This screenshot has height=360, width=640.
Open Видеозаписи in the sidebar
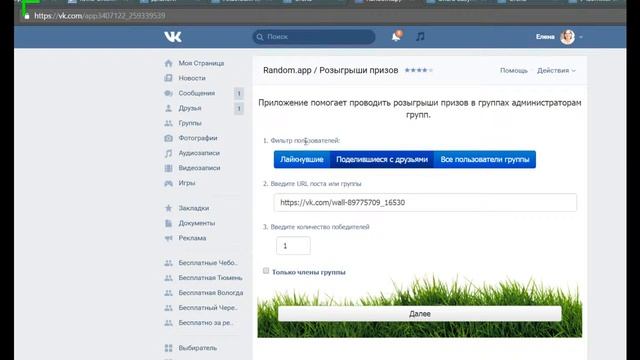[x=199, y=168]
